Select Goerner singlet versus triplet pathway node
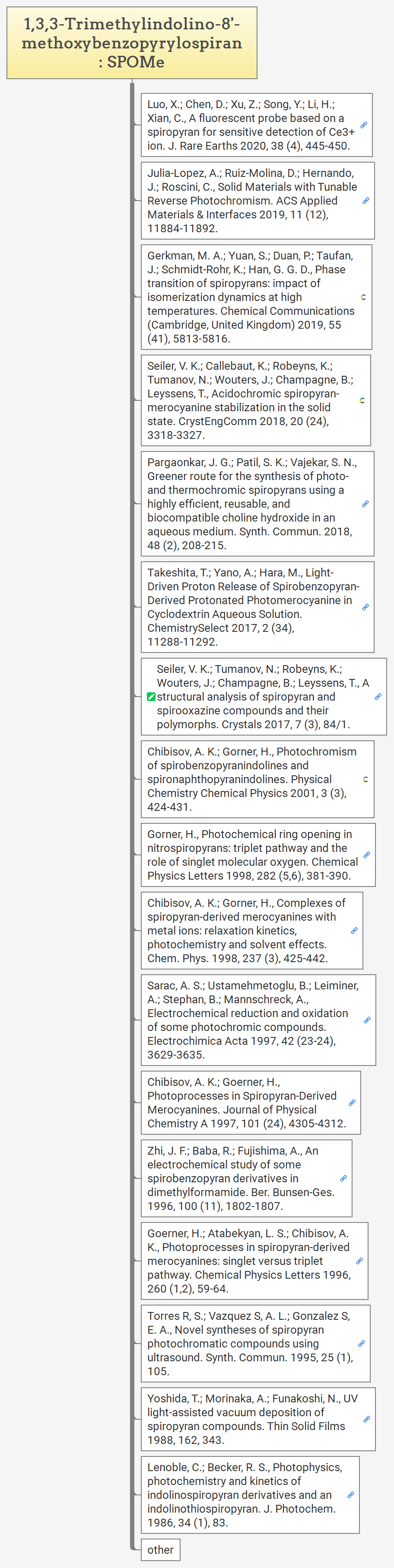The height and width of the screenshot is (1568, 394). point(249,1261)
